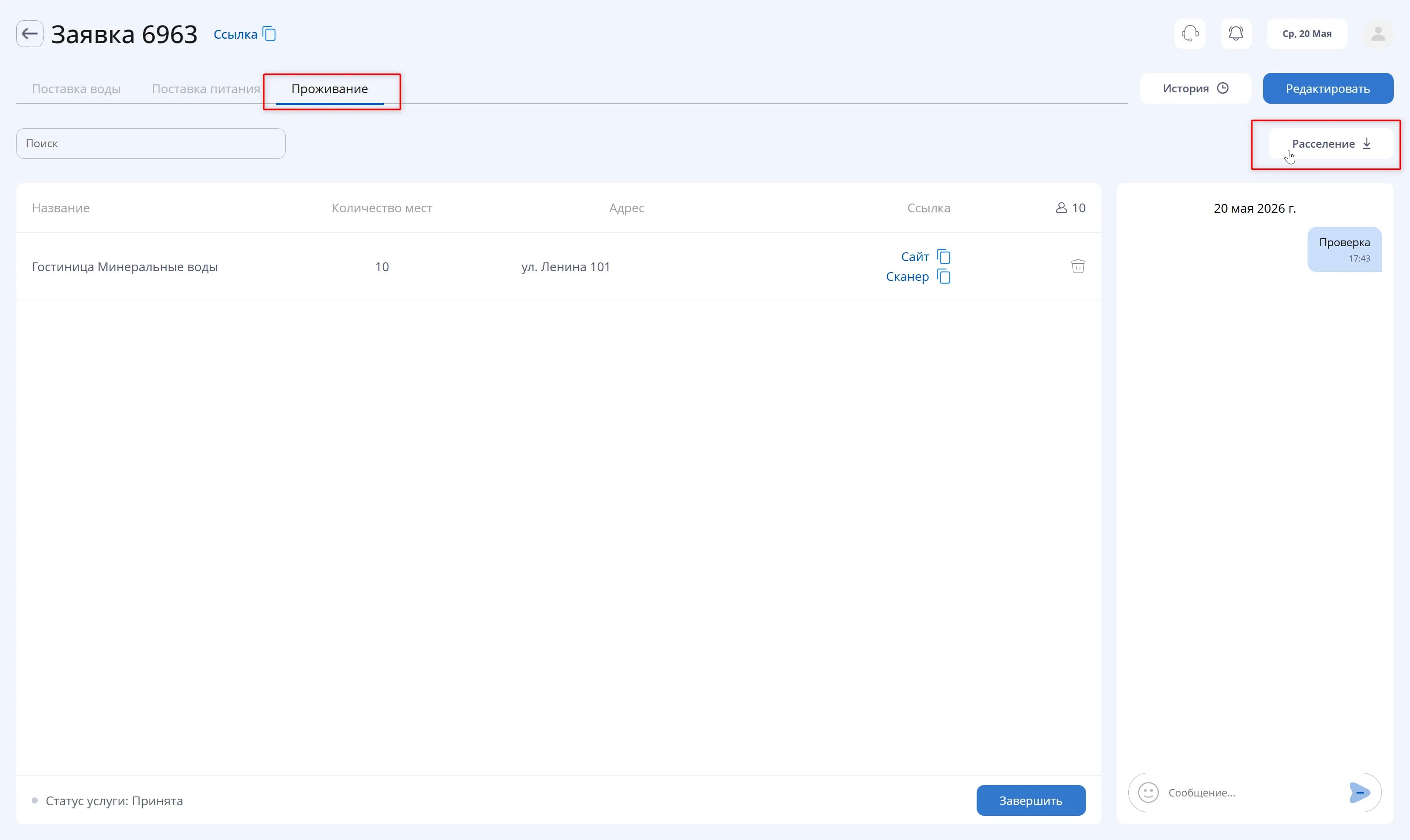This screenshot has height=840, width=1410.
Task: Send the chat message arrow
Action: pyautogui.click(x=1359, y=793)
